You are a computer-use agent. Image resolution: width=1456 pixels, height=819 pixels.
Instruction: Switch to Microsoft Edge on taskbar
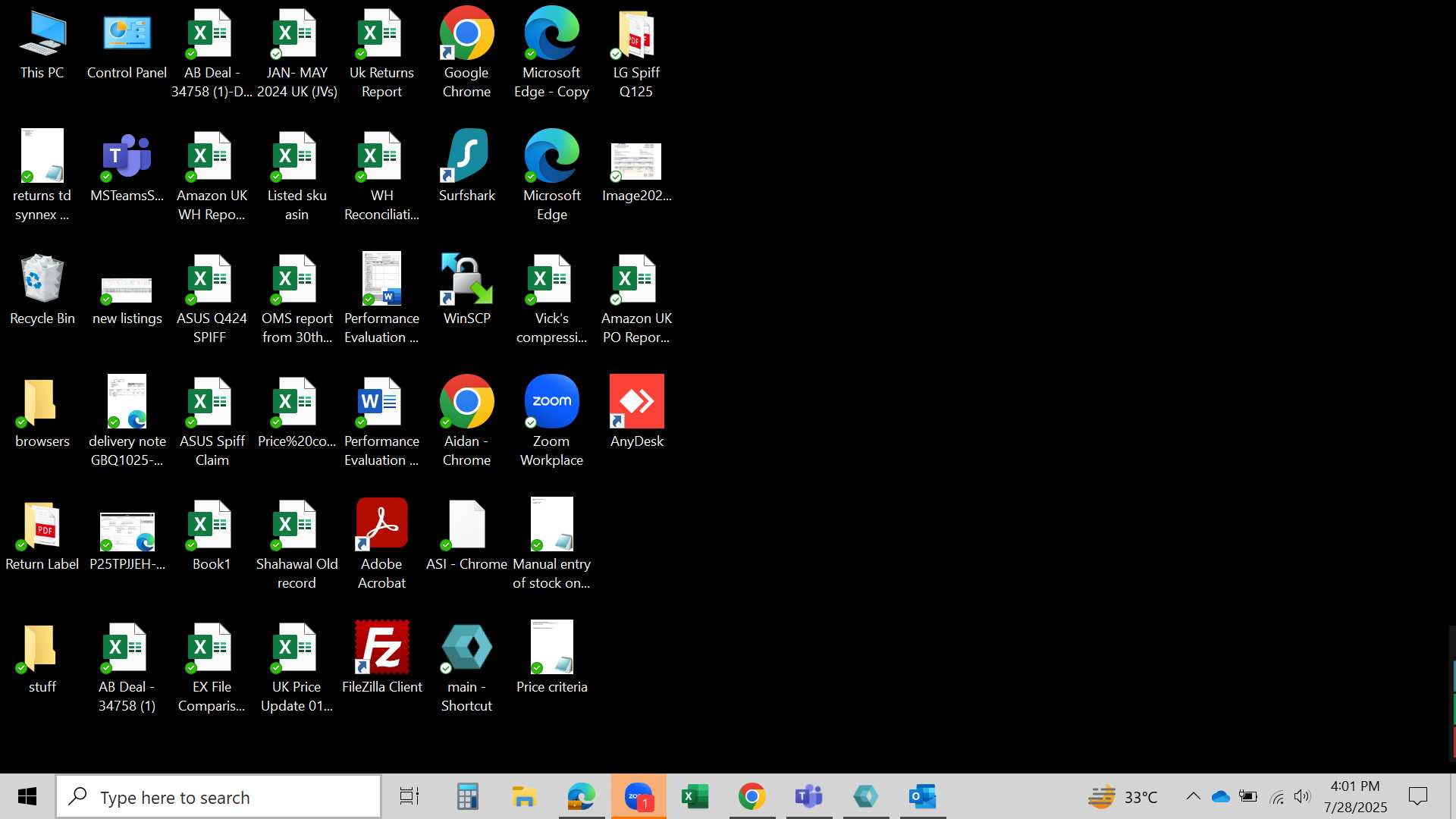pyautogui.click(x=582, y=796)
